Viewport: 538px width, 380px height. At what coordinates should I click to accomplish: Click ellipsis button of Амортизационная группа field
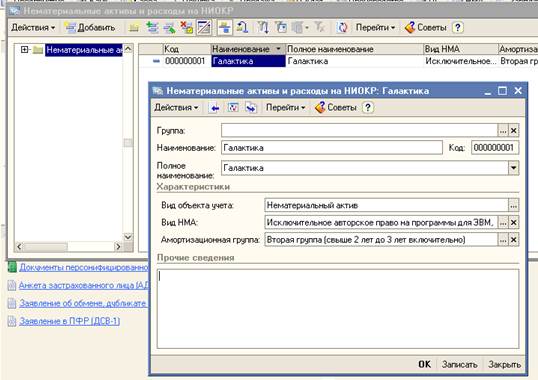pyautogui.click(x=503, y=240)
